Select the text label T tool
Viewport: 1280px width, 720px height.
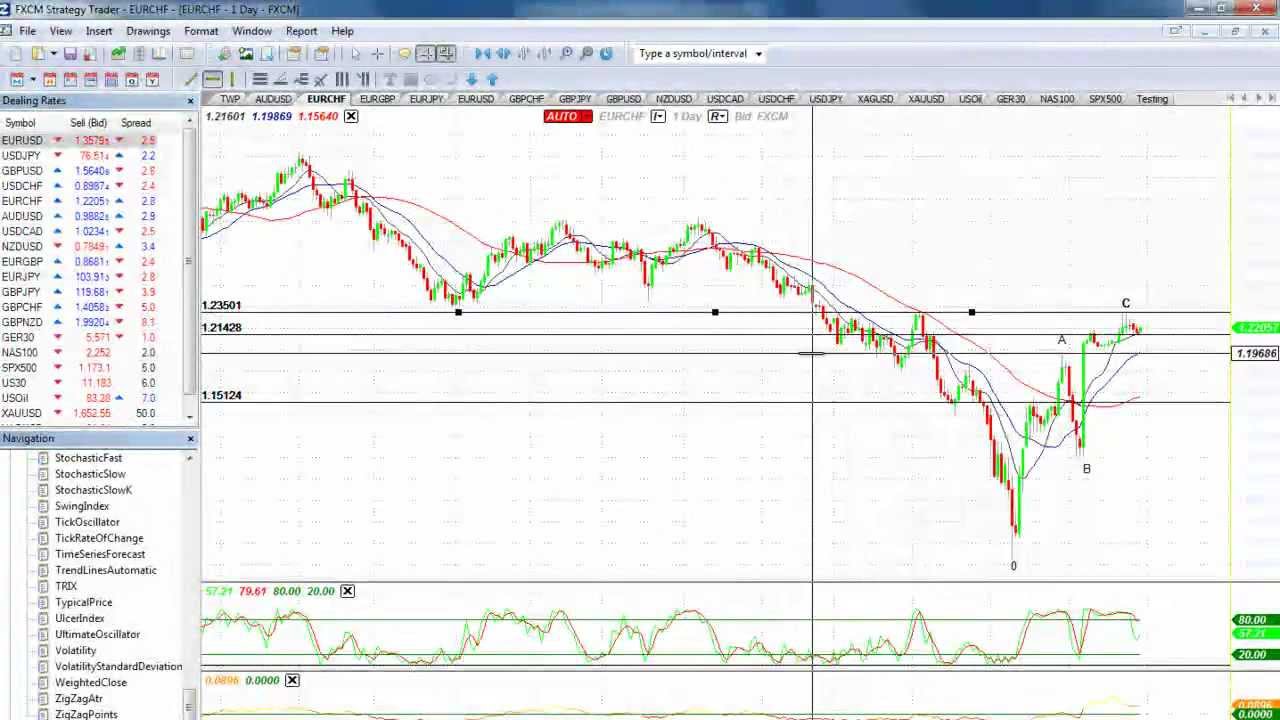pyautogui.click(x=390, y=79)
